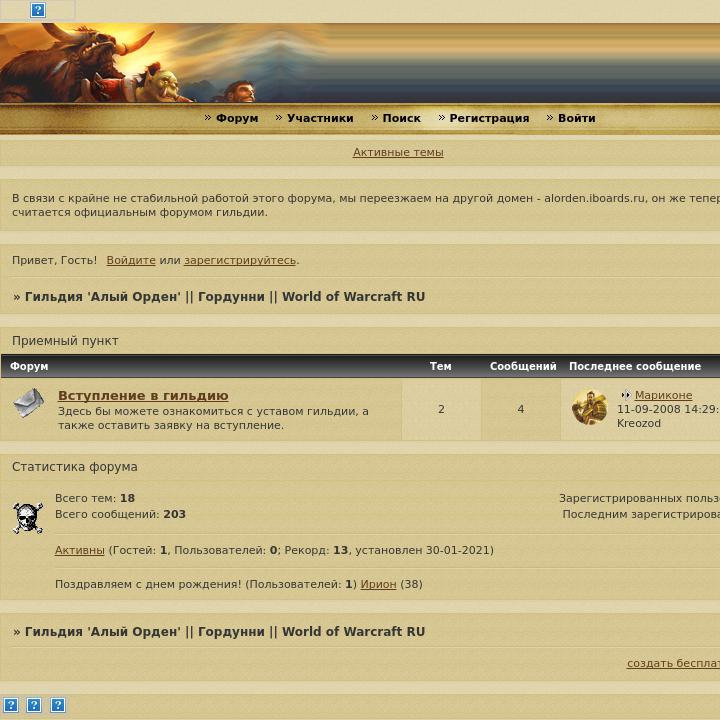The image size is (720, 720).
Task: Click the Мариконе avatar thumbnail
Action: click(x=589, y=407)
